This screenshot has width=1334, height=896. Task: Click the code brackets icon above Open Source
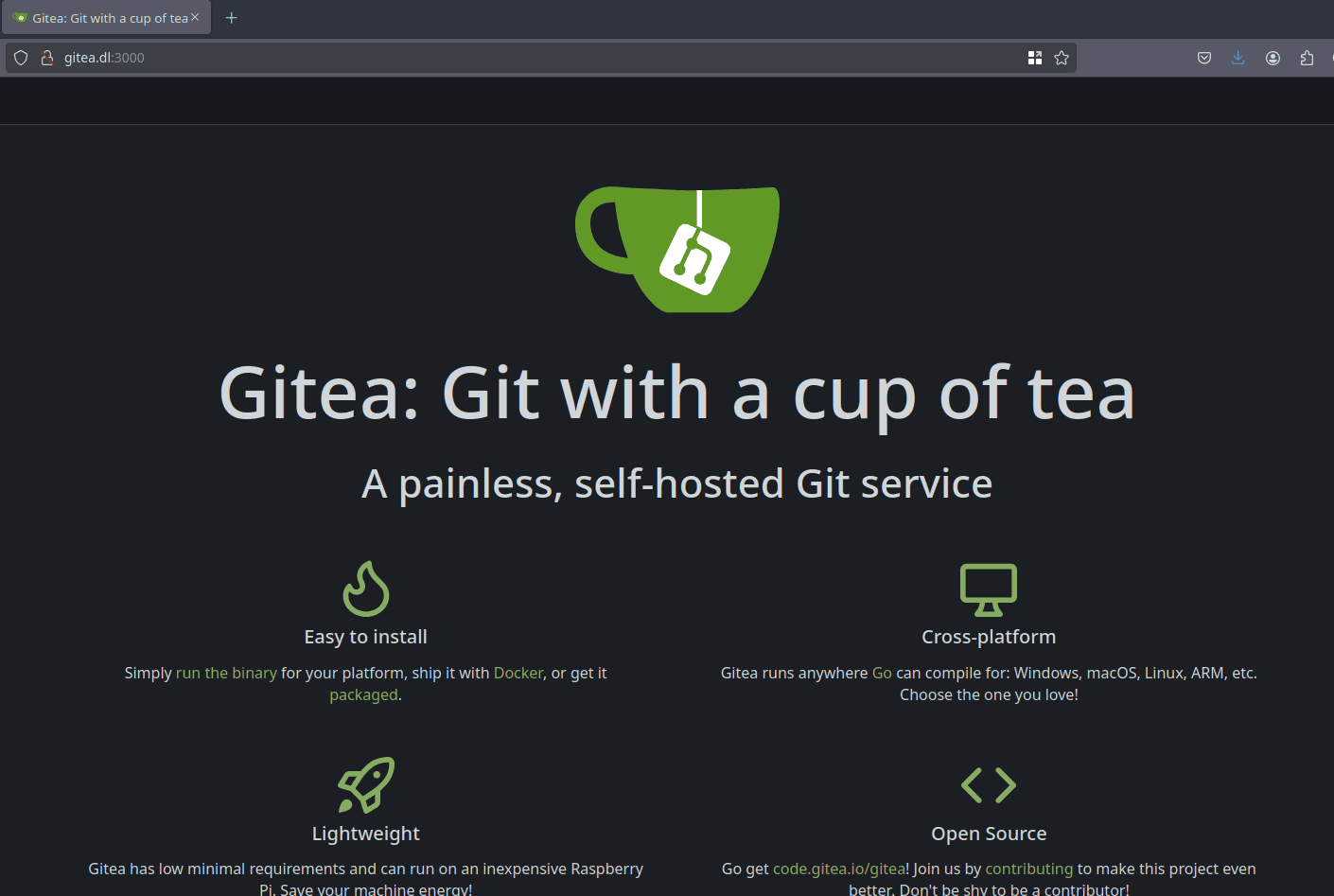coord(989,784)
